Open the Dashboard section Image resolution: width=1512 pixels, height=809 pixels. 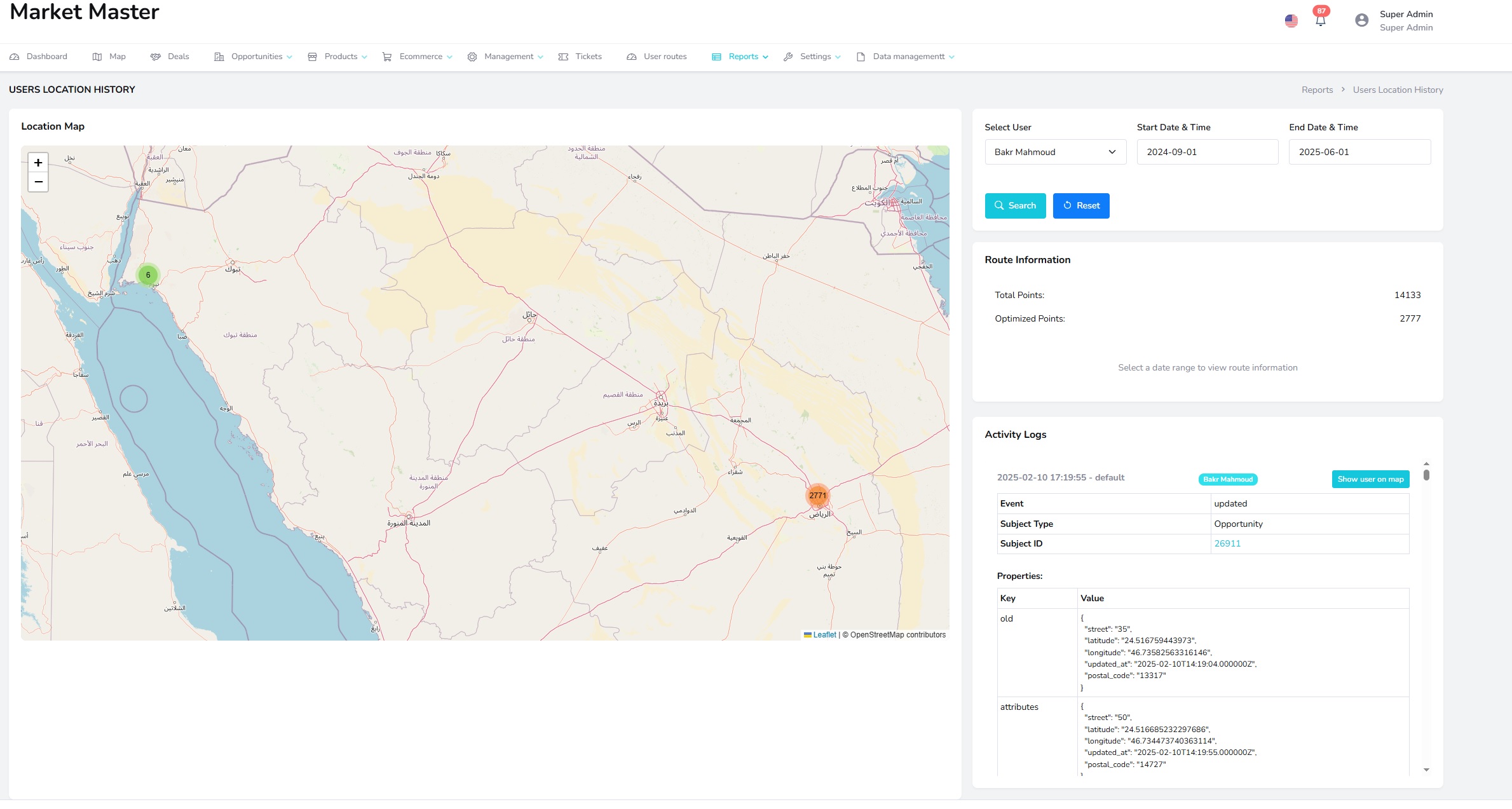click(x=46, y=56)
